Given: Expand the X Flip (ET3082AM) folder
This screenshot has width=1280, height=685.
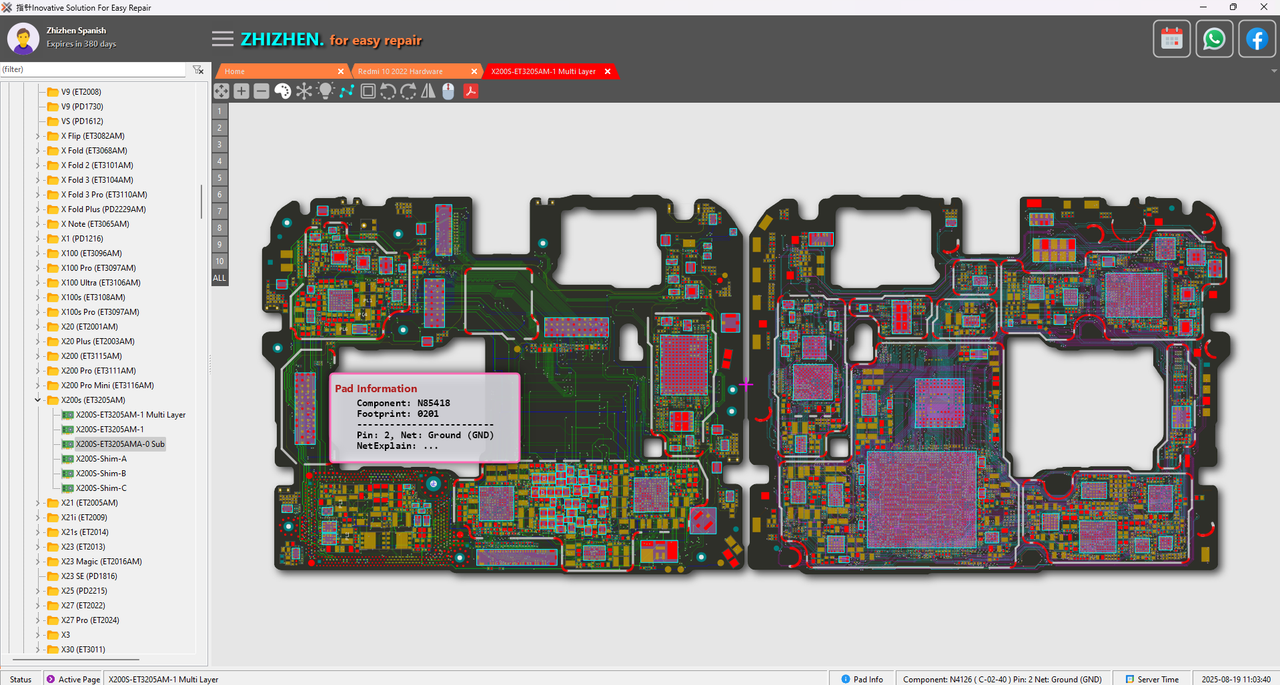Looking at the screenshot, I should click(x=38, y=136).
